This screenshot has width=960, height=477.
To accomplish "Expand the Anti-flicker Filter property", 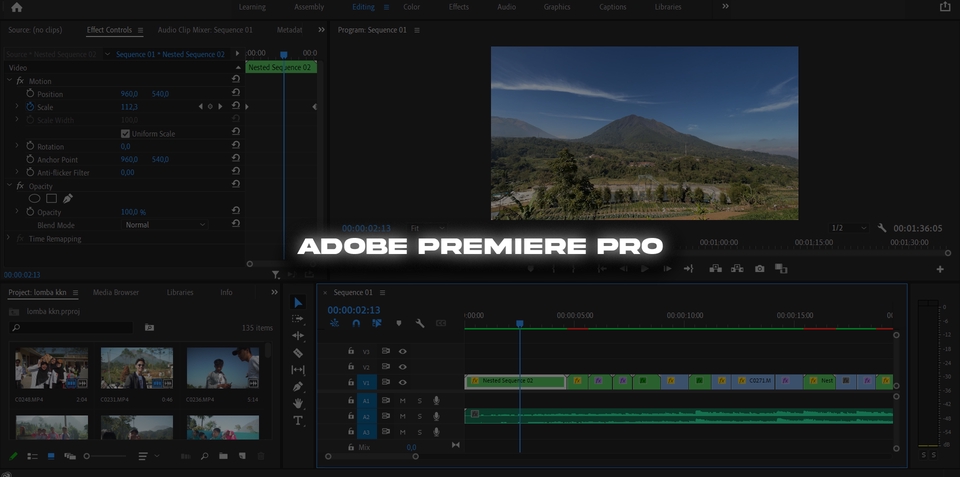I will pos(17,172).
